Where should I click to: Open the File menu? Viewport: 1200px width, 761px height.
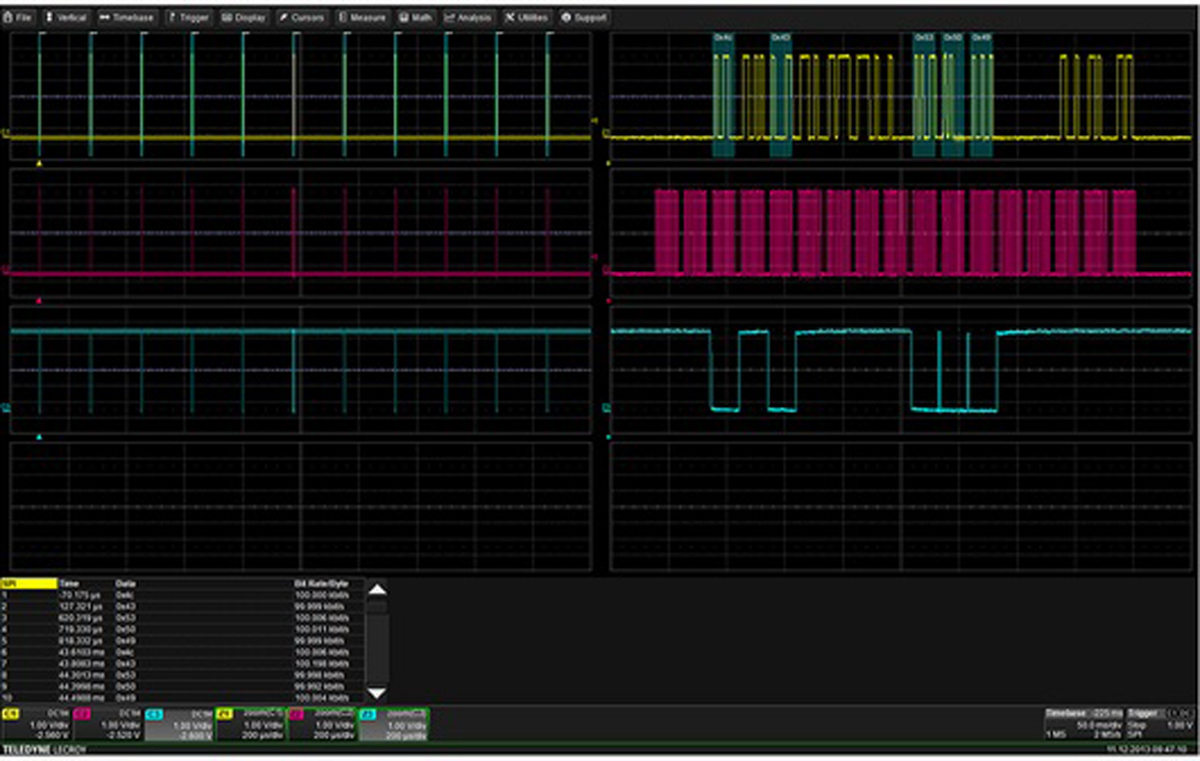20,17
